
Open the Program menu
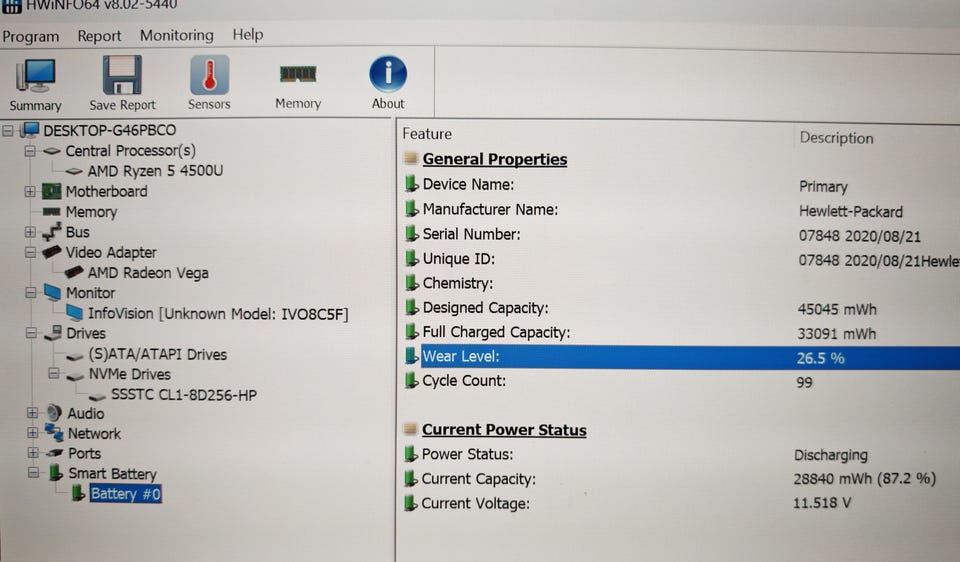tap(31, 37)
